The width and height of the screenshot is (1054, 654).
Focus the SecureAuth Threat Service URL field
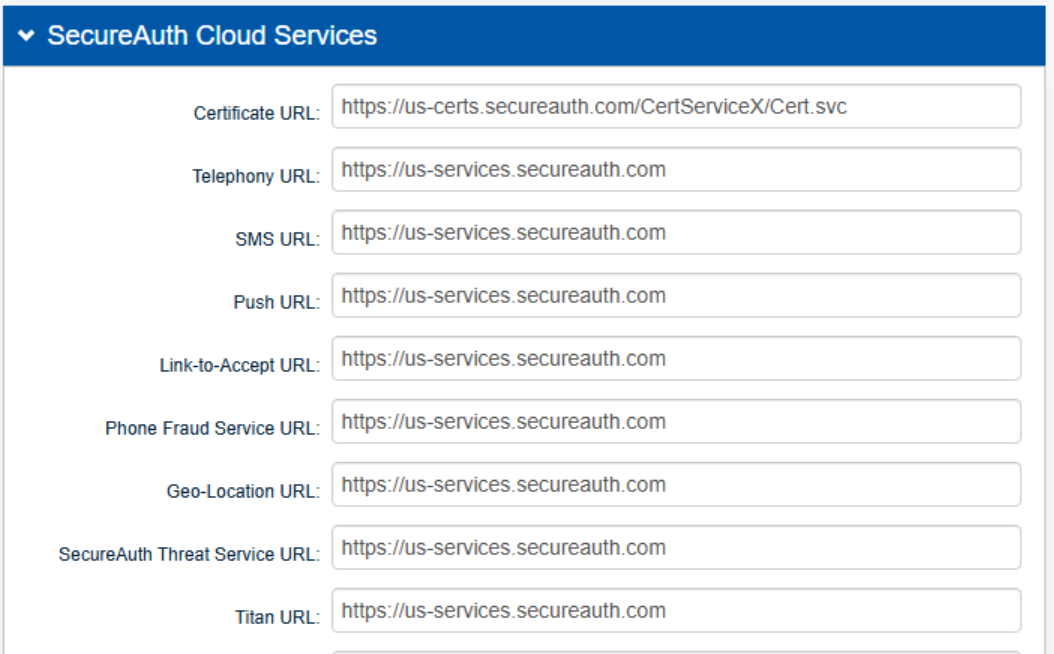coord(676,547)
